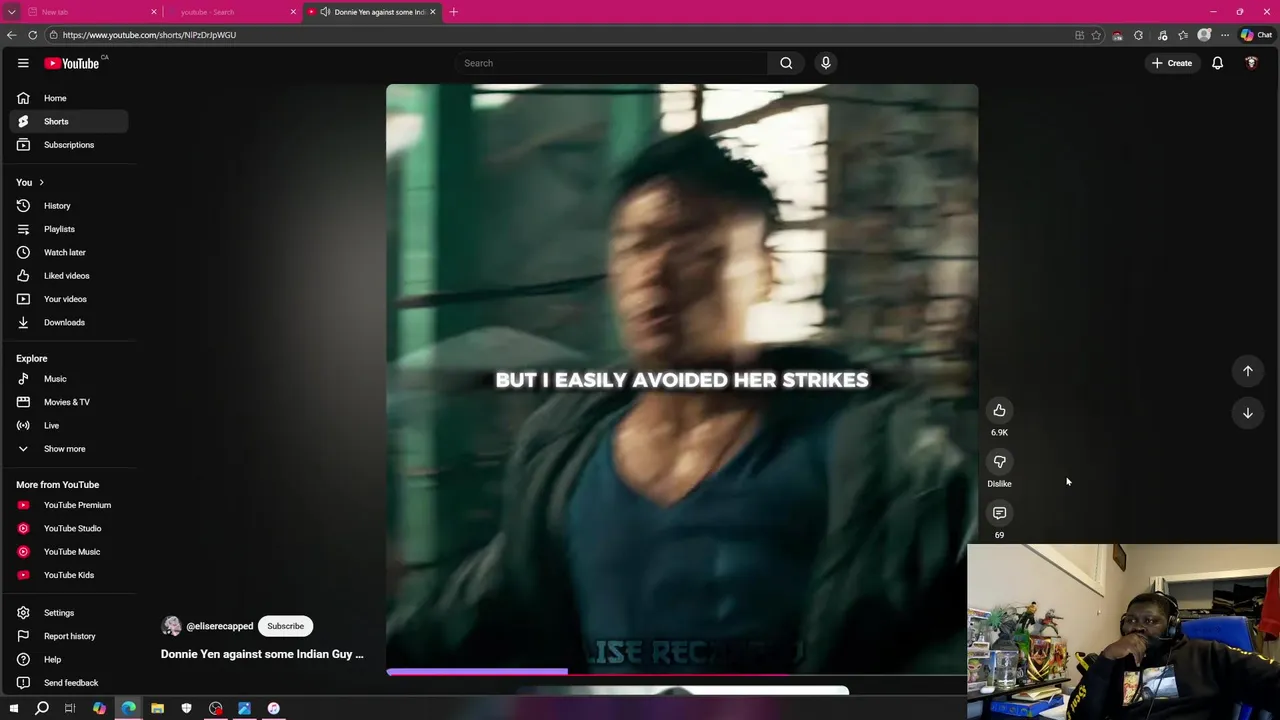Open the Create button
Screen dimensions: 1280x720
click(1172, 63)
